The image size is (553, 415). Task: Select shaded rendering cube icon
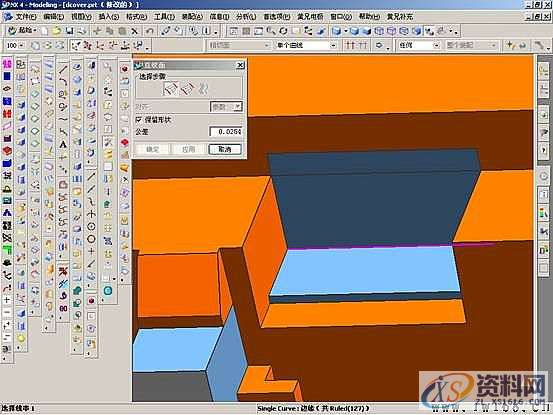pyautogui.click(x=337, y=31)
